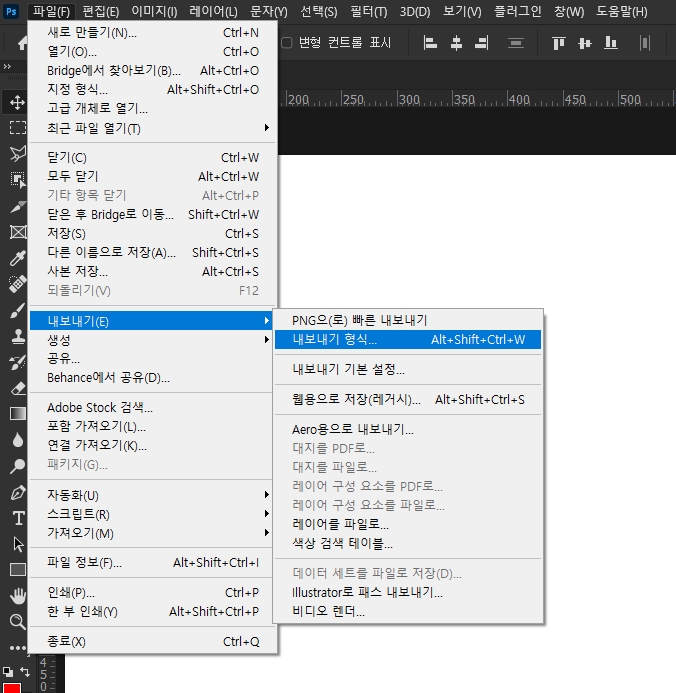Open the 보기(V) menu
Screen dimensions: 676x693
coord(462,11)
